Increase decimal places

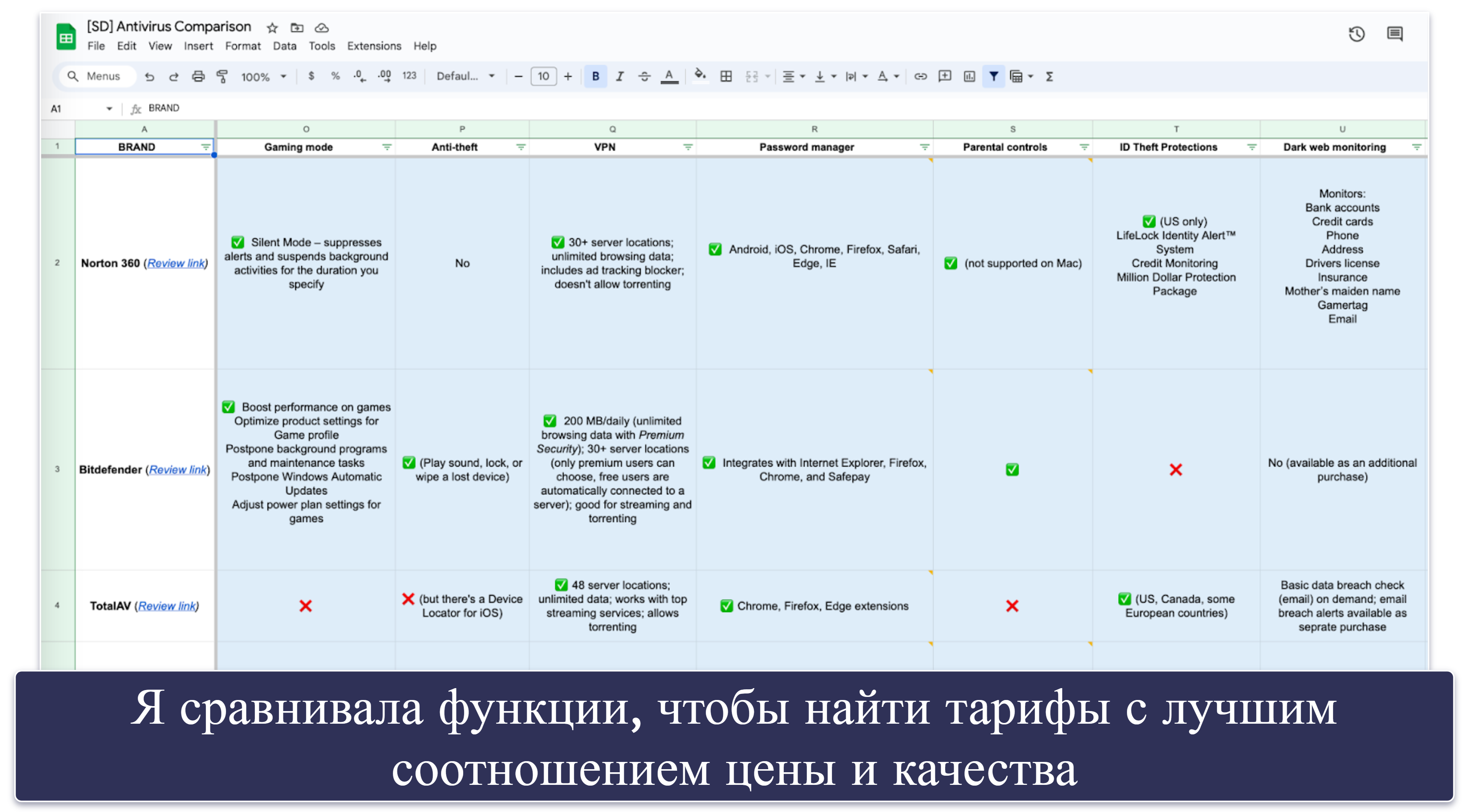click(x=384, y=76)
